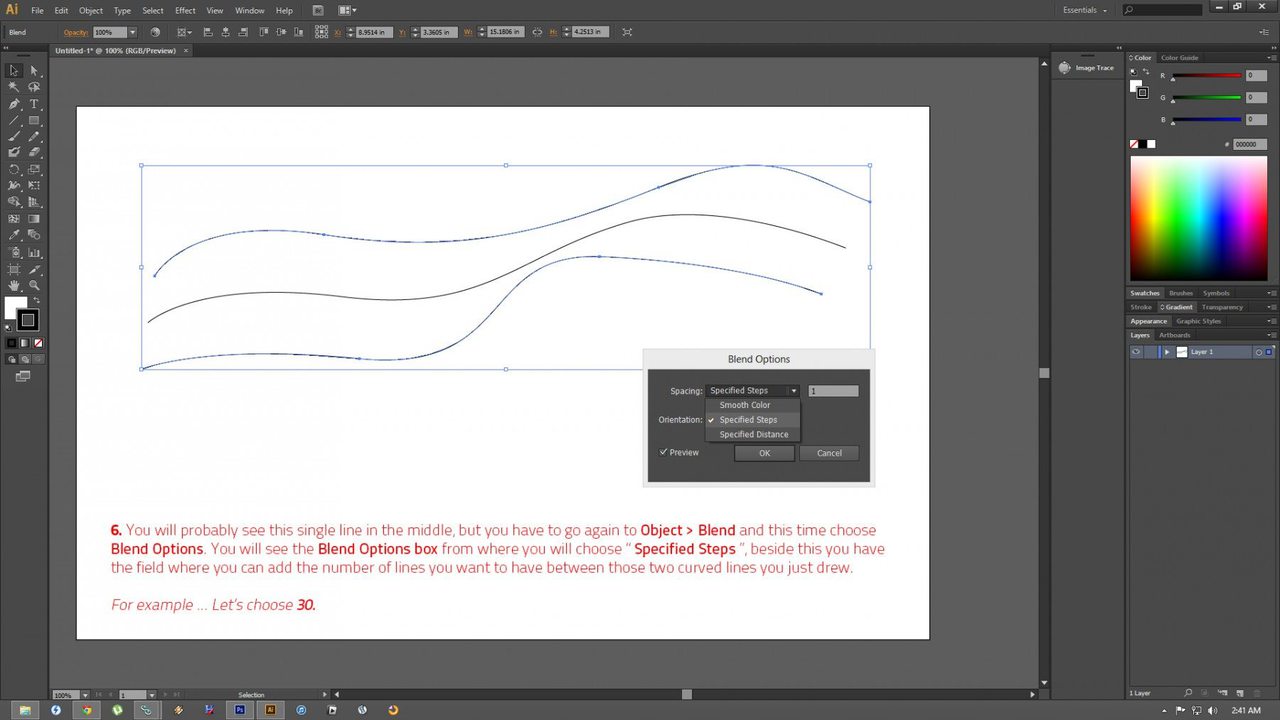Image resolution: width=1280 pixels, height=720 pixels.
Task: Select the Pen tool
Action: (x=14, y=104)
